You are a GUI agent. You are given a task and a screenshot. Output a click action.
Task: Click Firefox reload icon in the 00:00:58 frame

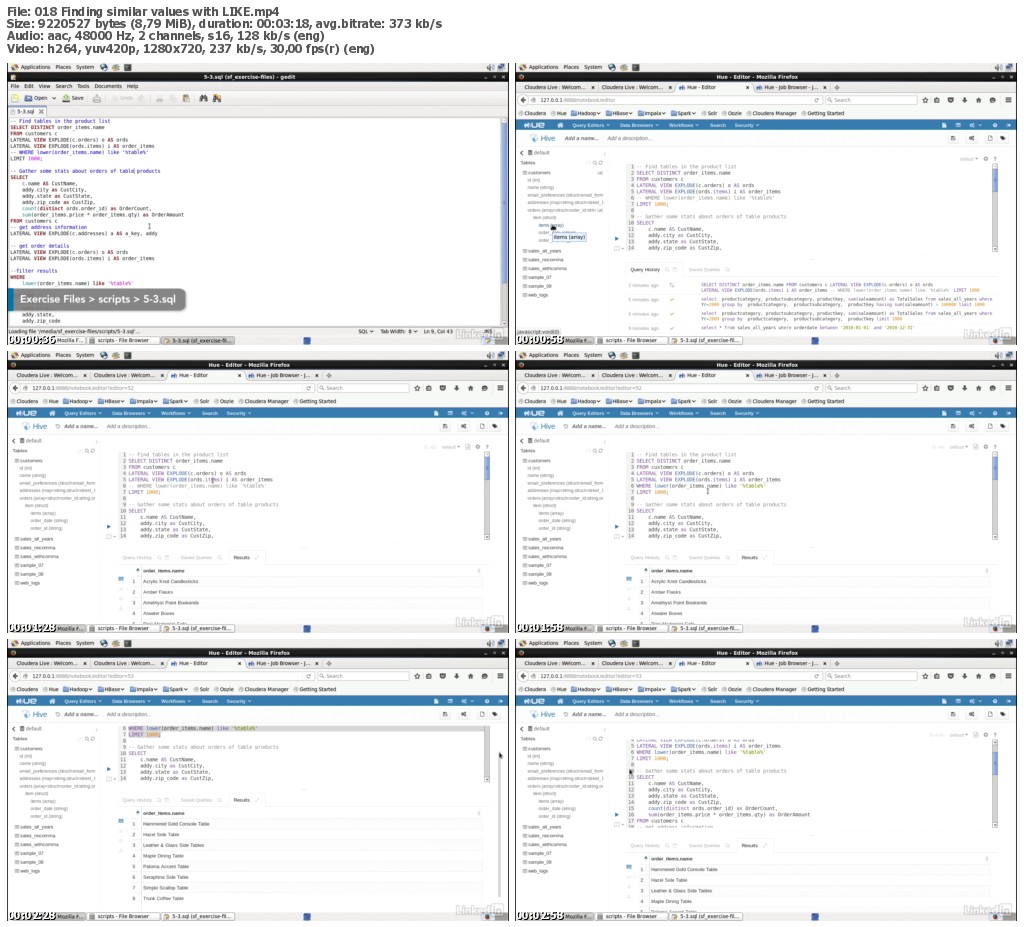(816, 100)
